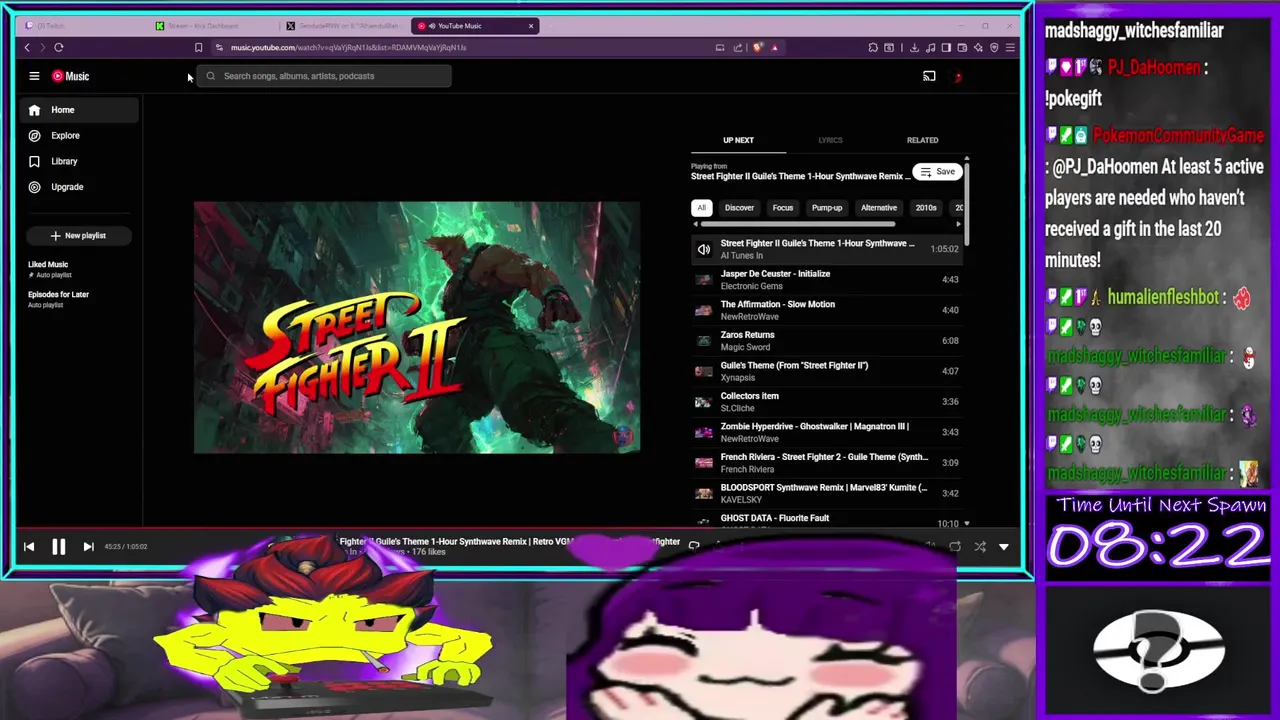
Task: Skip to the previous track
Action: coord(29,546)
